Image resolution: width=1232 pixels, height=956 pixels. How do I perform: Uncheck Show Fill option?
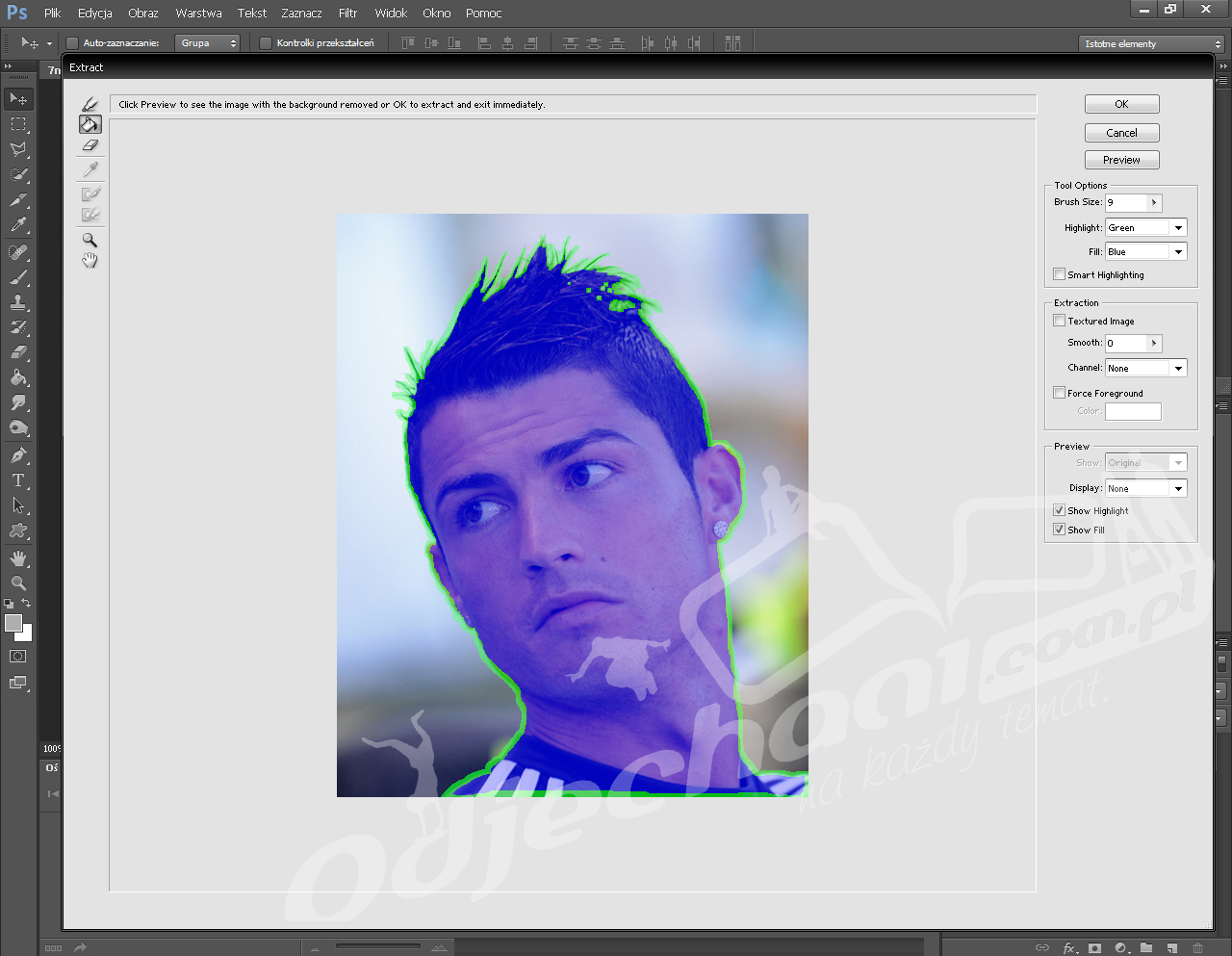[x=1060, y=530]
